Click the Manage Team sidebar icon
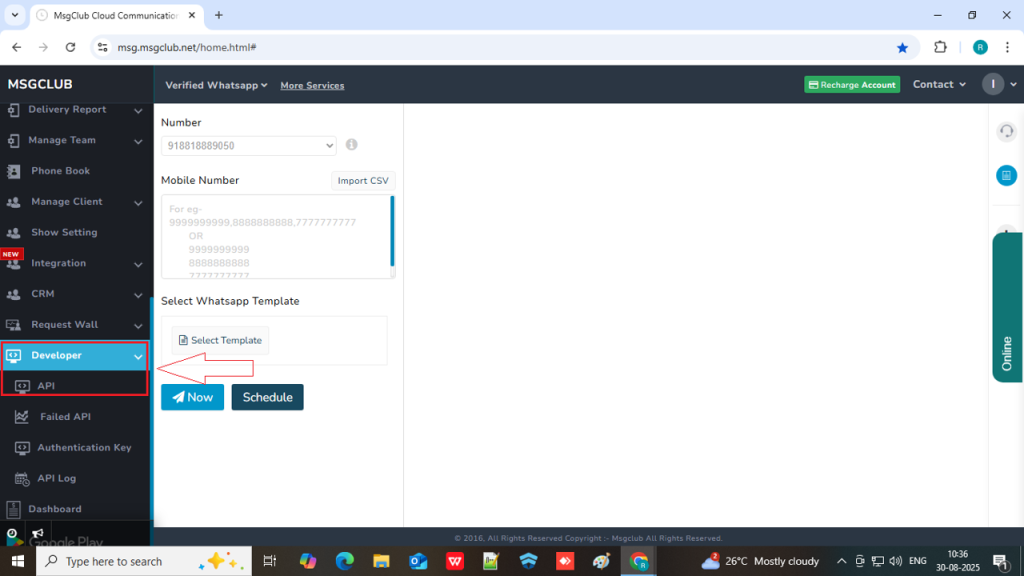The image size is (1024, 576). click(13, 140)
